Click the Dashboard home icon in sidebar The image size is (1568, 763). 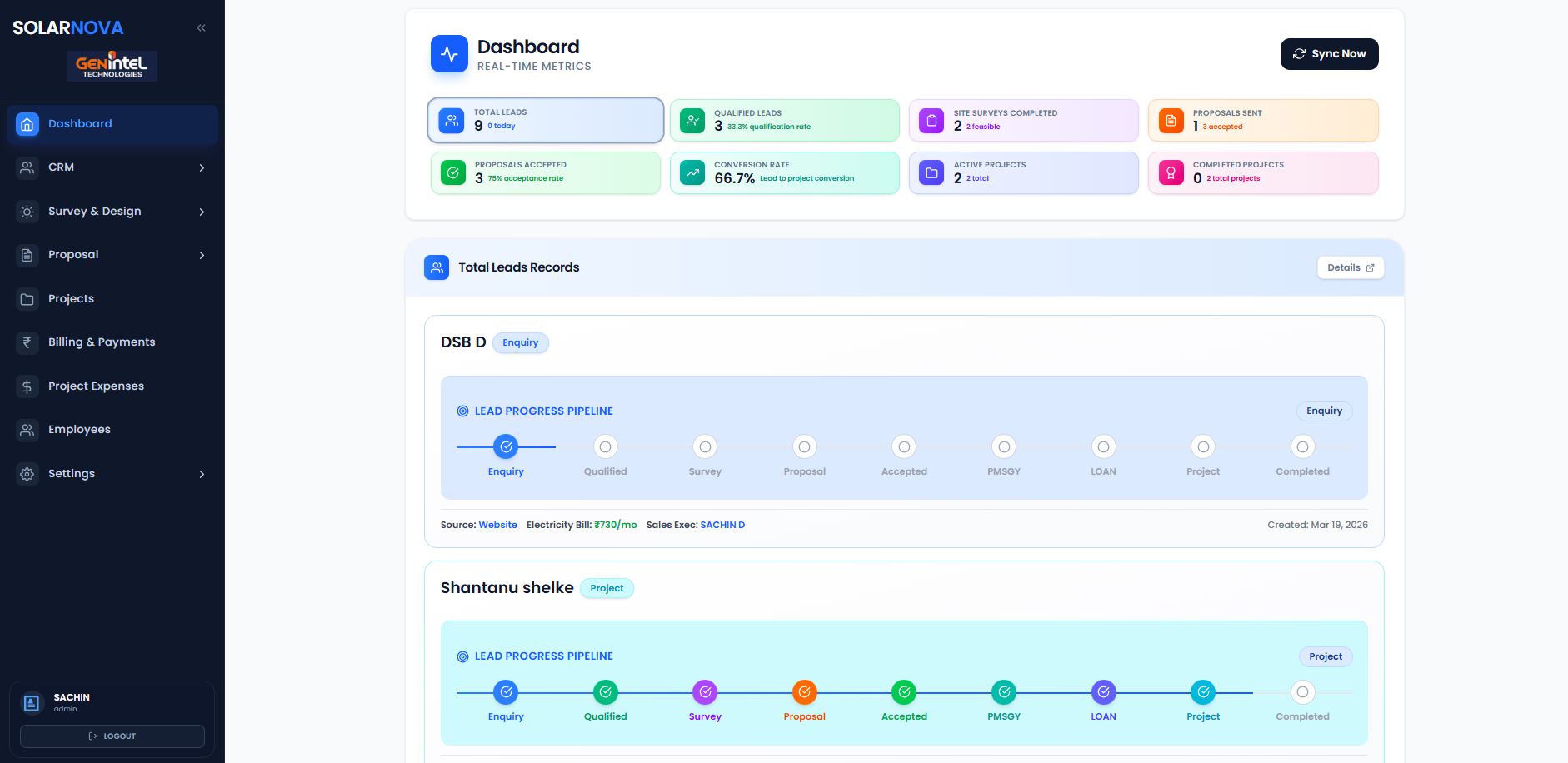click(x=27, y=124)
